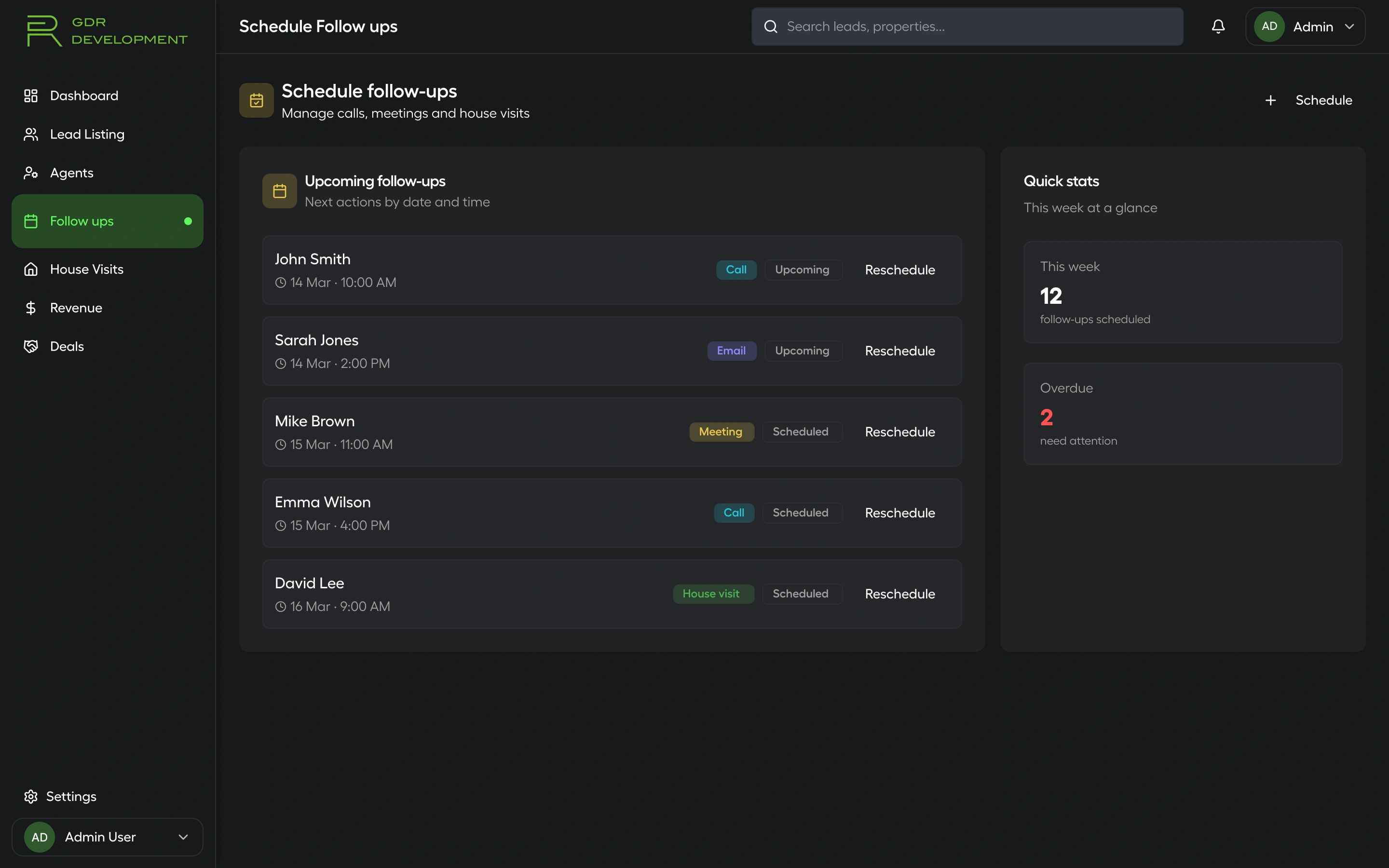Click the green status dot on Follow ups
This screenshot has width=1389, height=868.
pyautogui.click(x=188, y=220)
